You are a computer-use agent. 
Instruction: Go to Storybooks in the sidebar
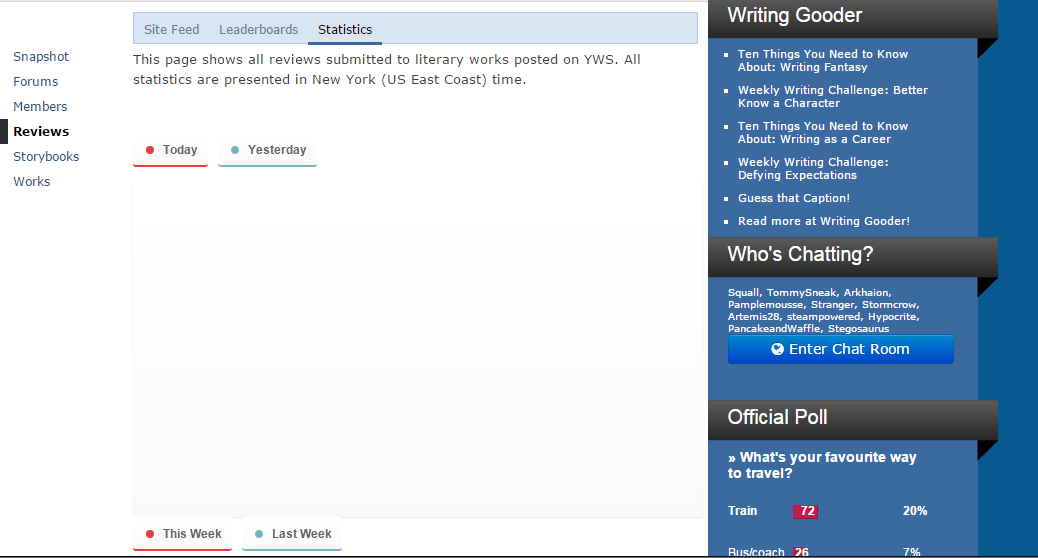46,157
